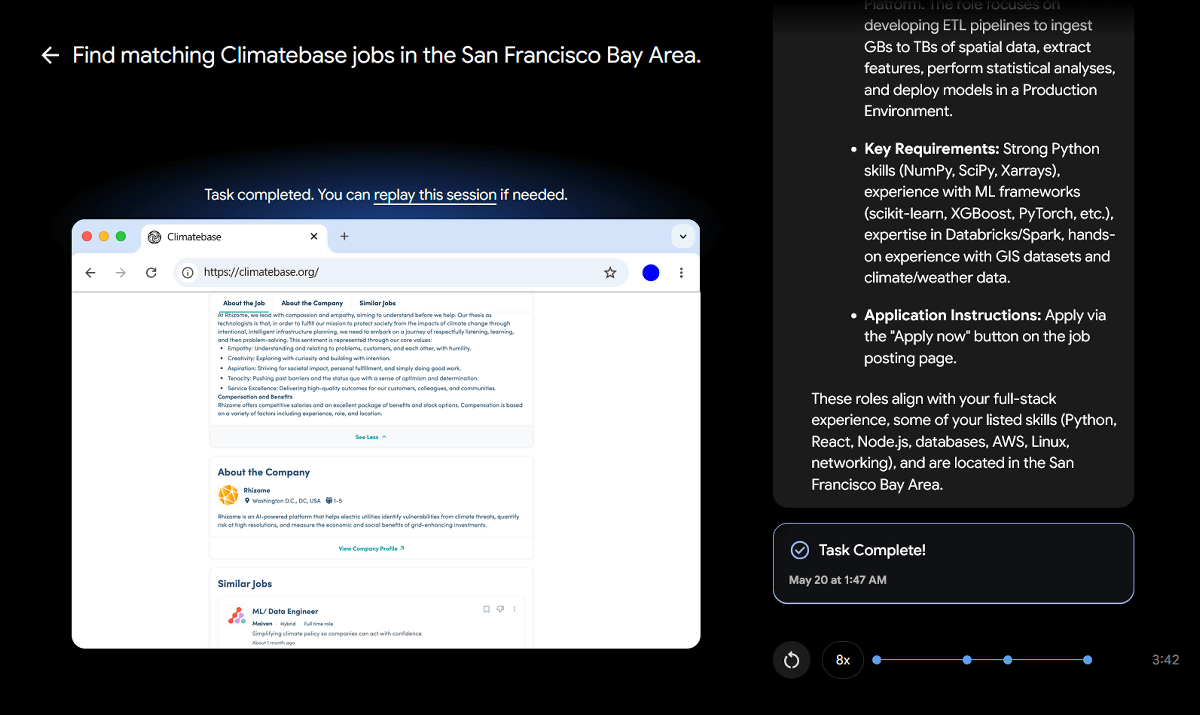Screen dimensions: 1200x715
Task: Open the 'ML/ Data Engineer' job title
Action: point(285,611)
